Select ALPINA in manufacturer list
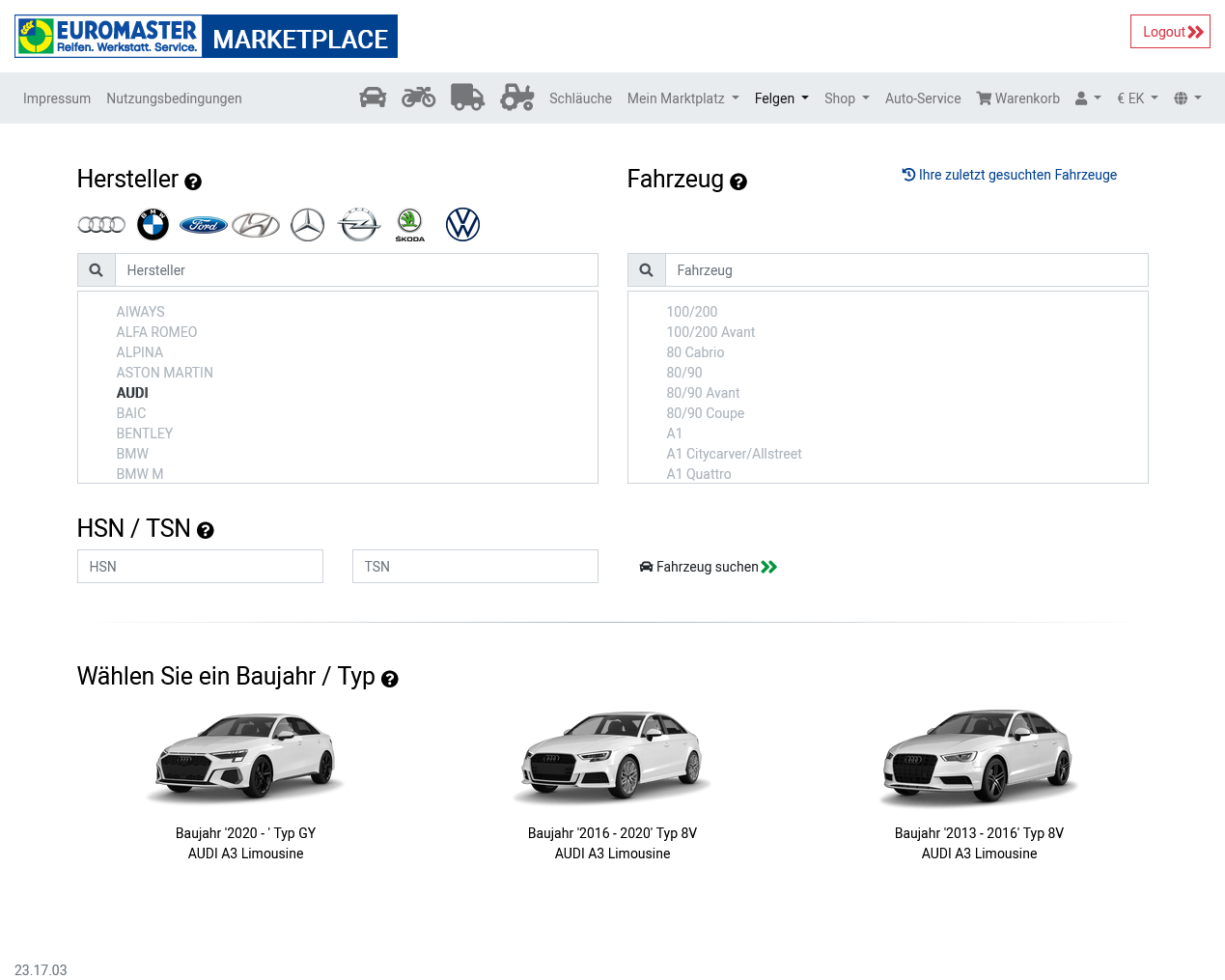1225x980 pixels. click(140, 352)
